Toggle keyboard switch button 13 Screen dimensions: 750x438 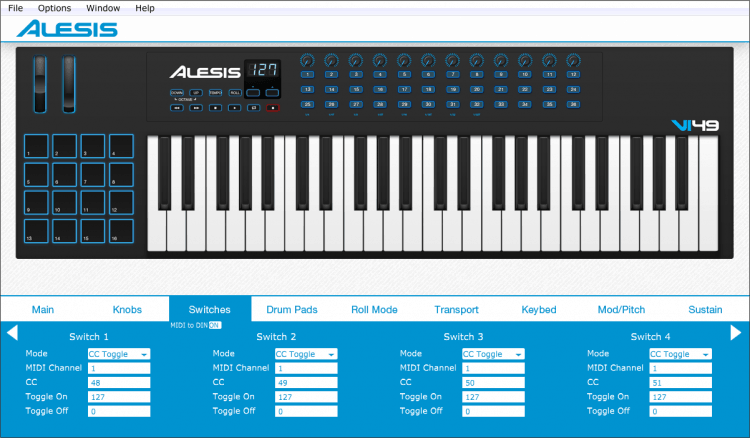pyautogui.click(x=307, y=89)
